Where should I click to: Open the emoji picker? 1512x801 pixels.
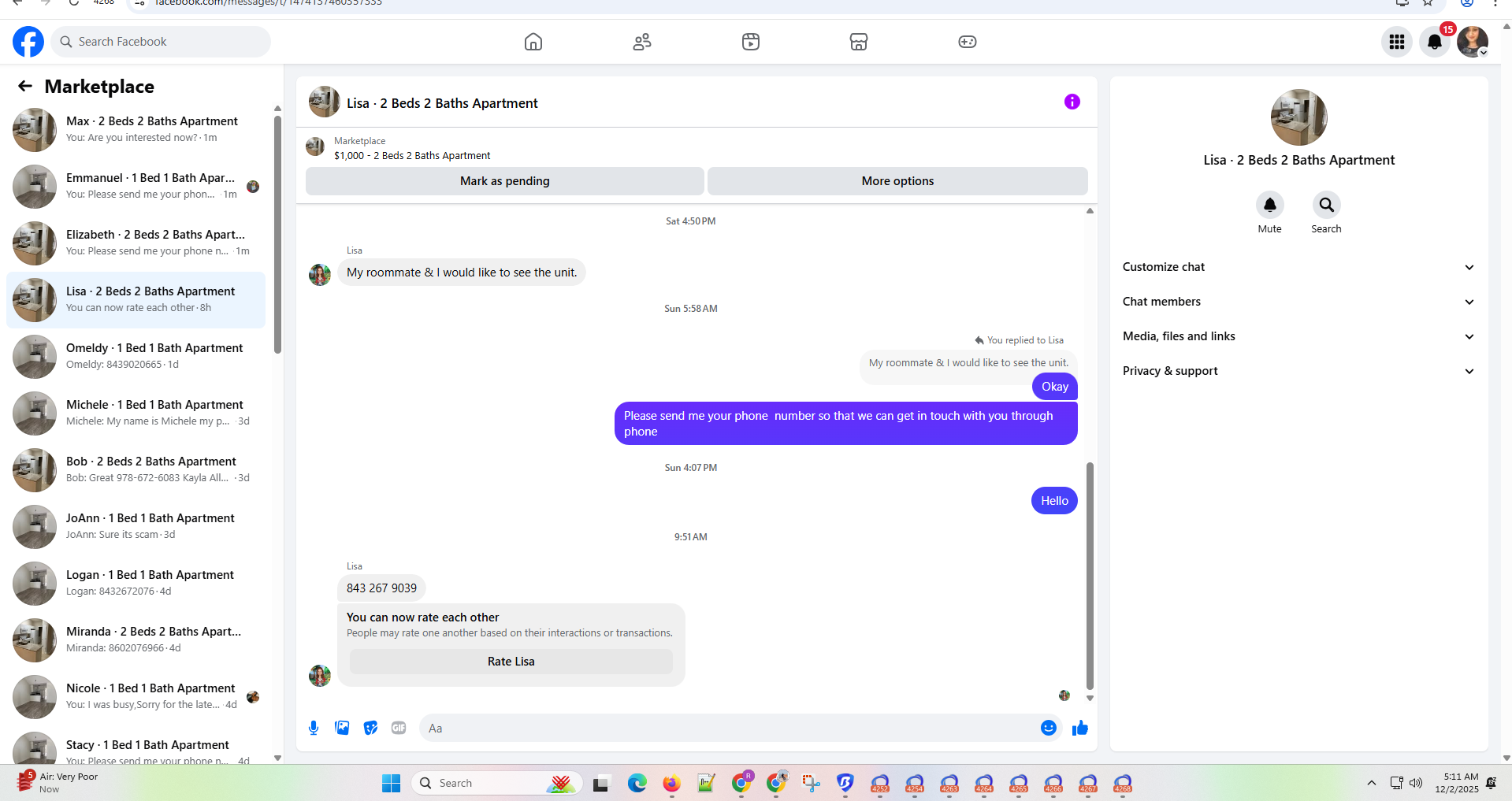(1048, 728)
